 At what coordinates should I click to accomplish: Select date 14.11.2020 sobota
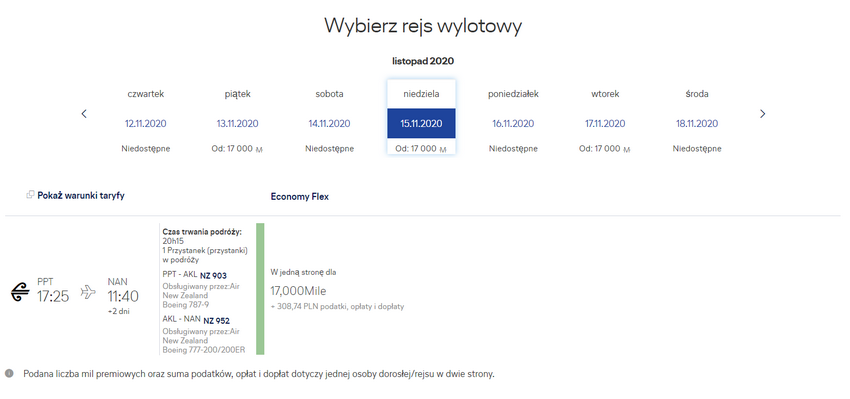click(330, 124)
